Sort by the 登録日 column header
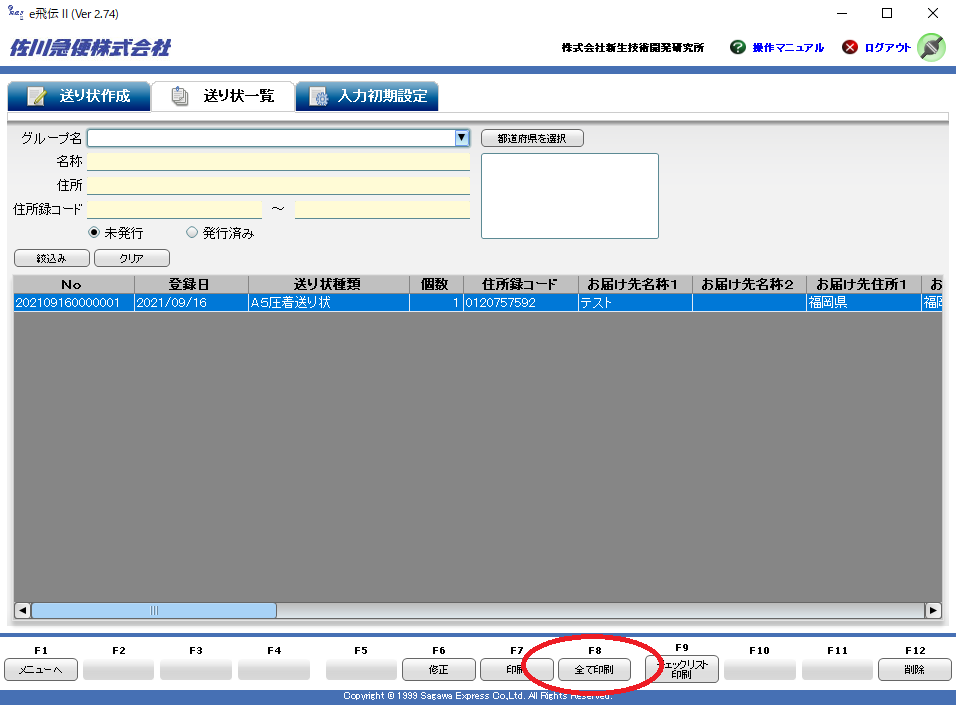 tap(190, 284)
